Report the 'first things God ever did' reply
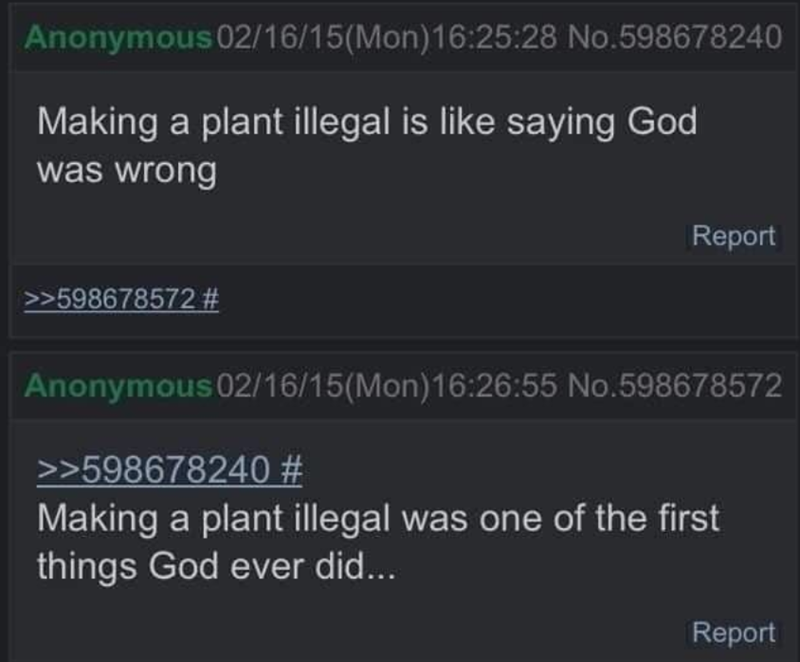 coord(734,632)
